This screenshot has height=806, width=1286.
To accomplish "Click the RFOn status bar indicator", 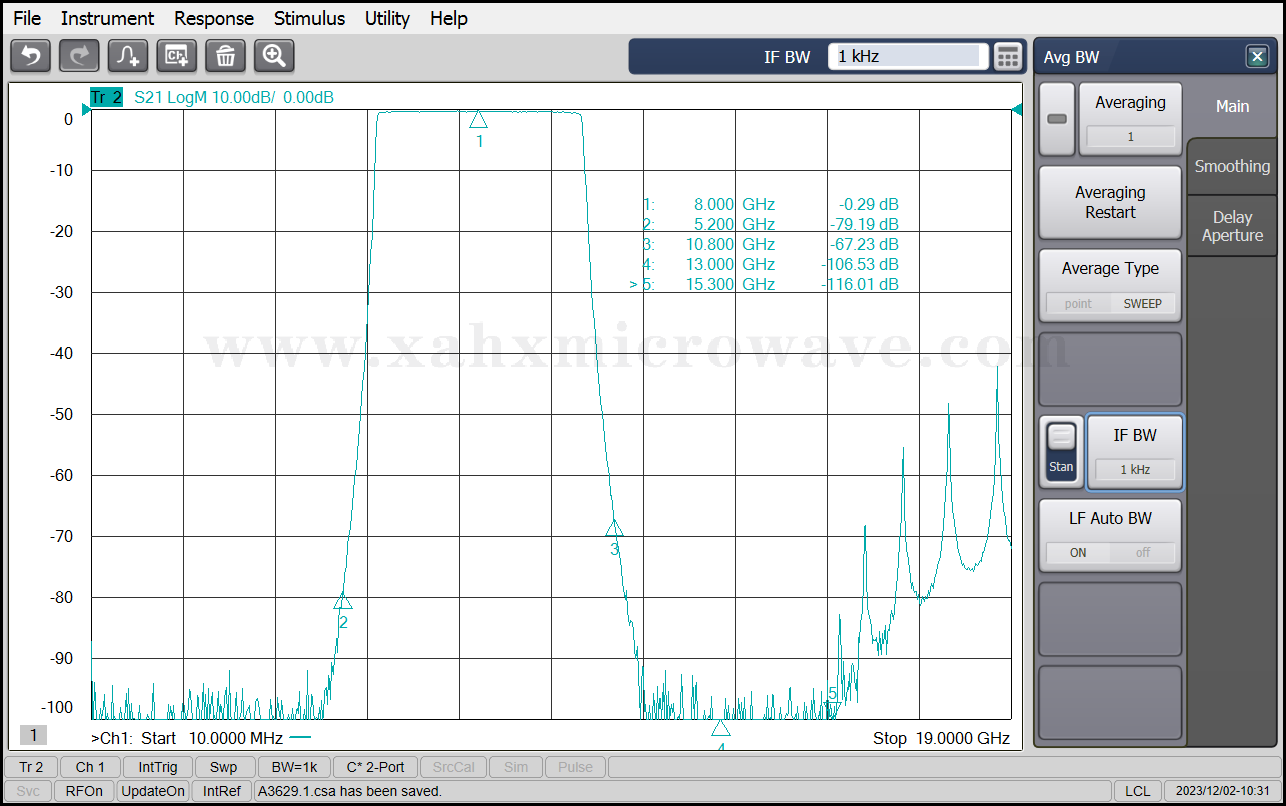I will pos(84,791).
